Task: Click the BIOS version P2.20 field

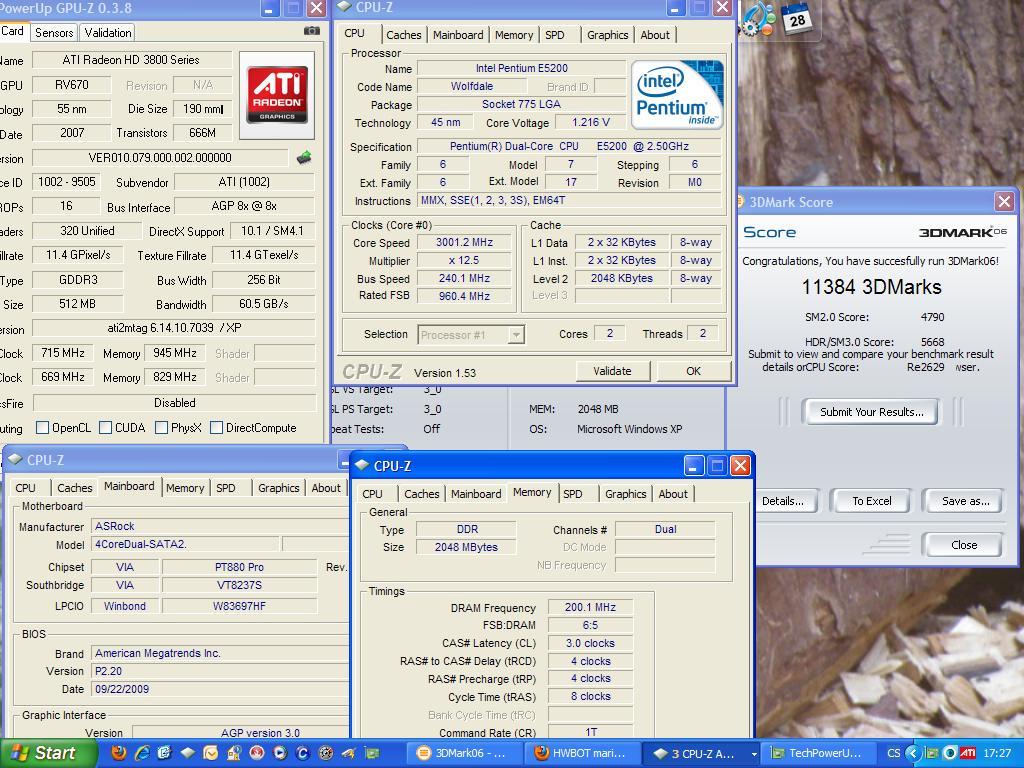Action: (x=219, y=671)
